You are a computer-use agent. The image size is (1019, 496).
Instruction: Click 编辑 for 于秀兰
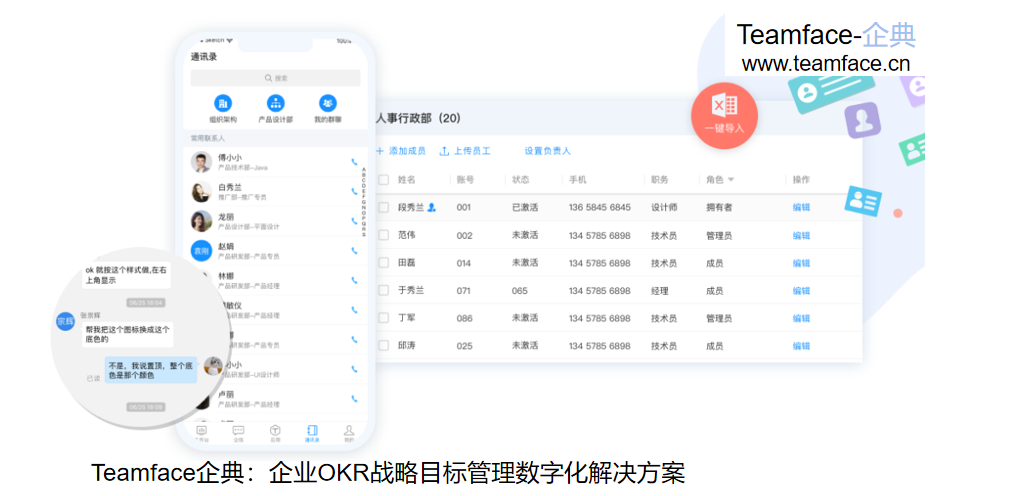801,291
